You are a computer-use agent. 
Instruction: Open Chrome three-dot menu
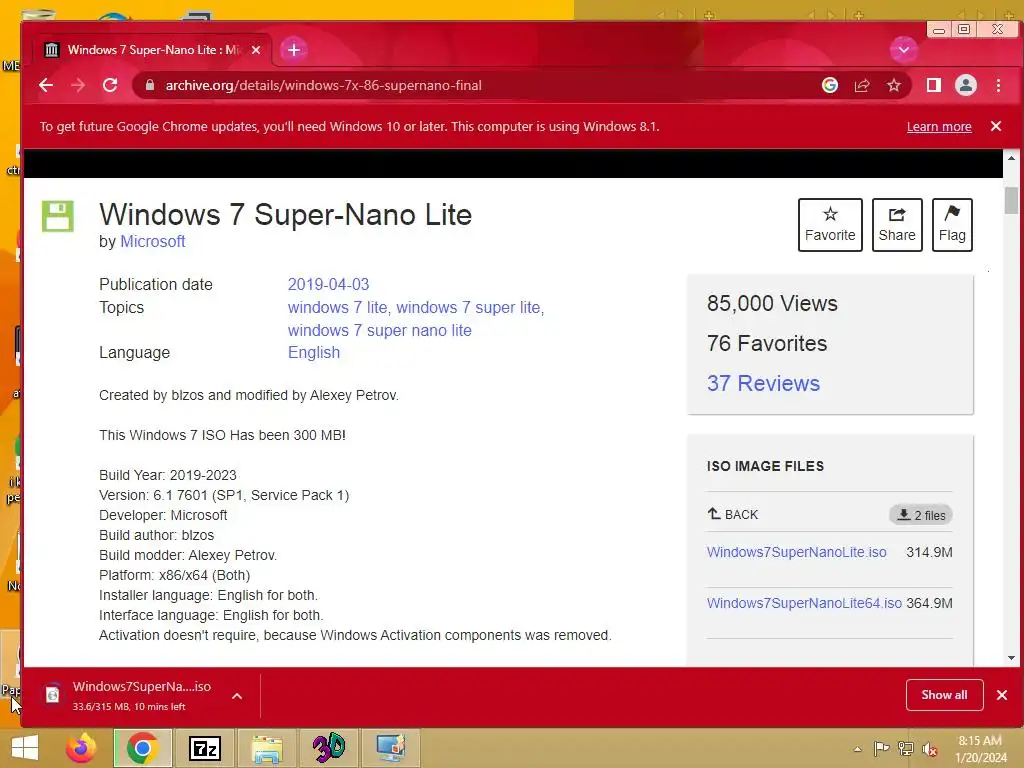[999, 85]
